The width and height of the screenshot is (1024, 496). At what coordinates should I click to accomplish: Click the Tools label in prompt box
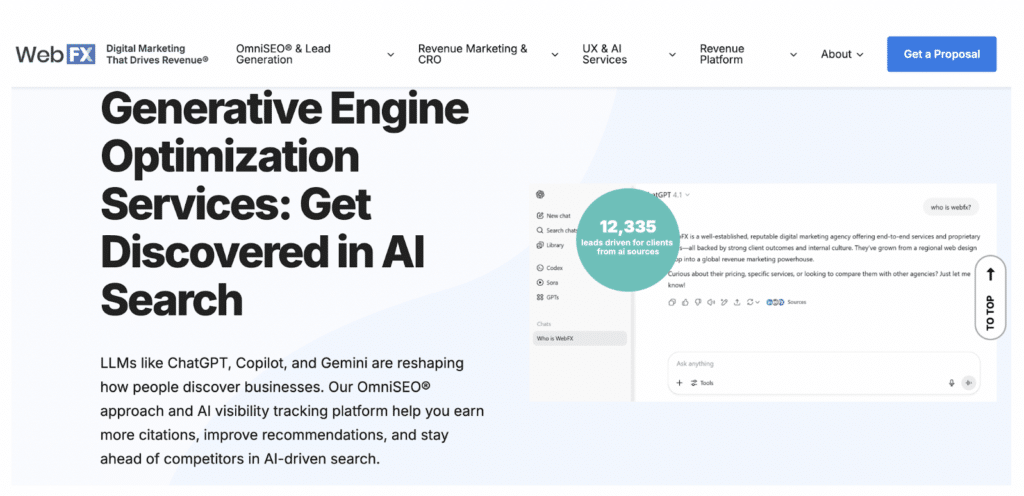point(707,383)
